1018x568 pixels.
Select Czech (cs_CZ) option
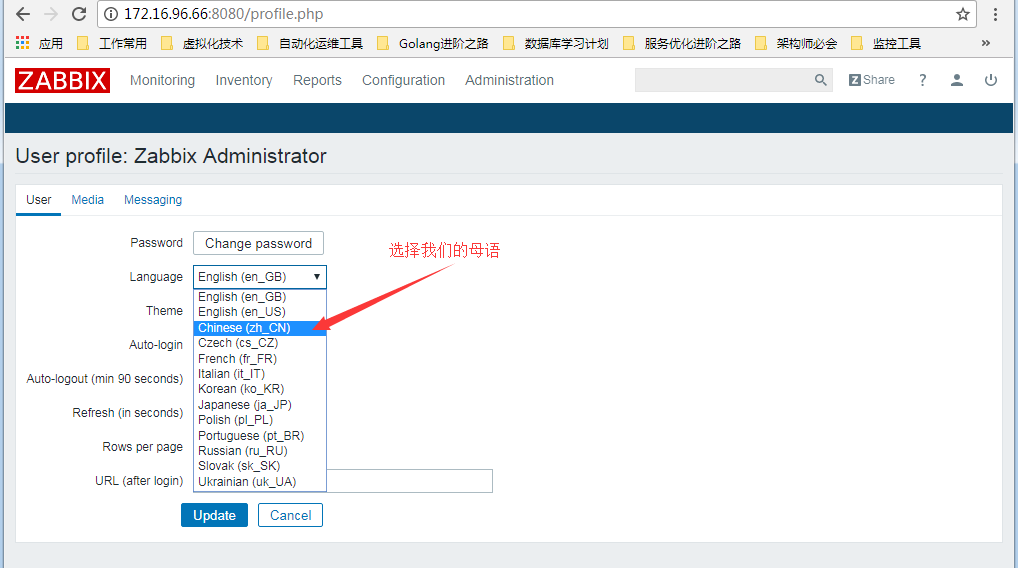[x=260, y=343]
